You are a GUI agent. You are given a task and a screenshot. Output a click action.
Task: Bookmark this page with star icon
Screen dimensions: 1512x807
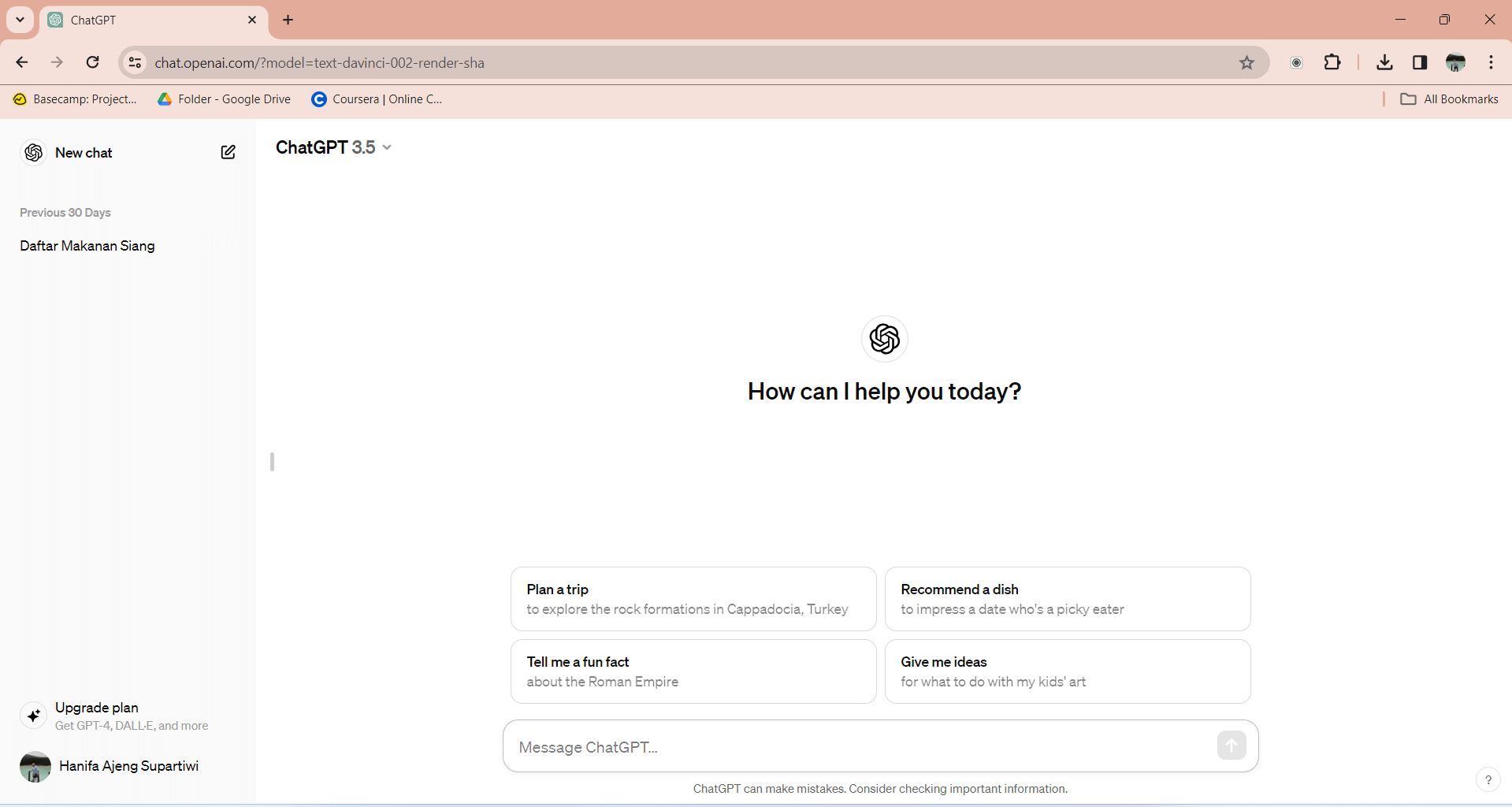pyautogui.click(x=1246, y=63)
